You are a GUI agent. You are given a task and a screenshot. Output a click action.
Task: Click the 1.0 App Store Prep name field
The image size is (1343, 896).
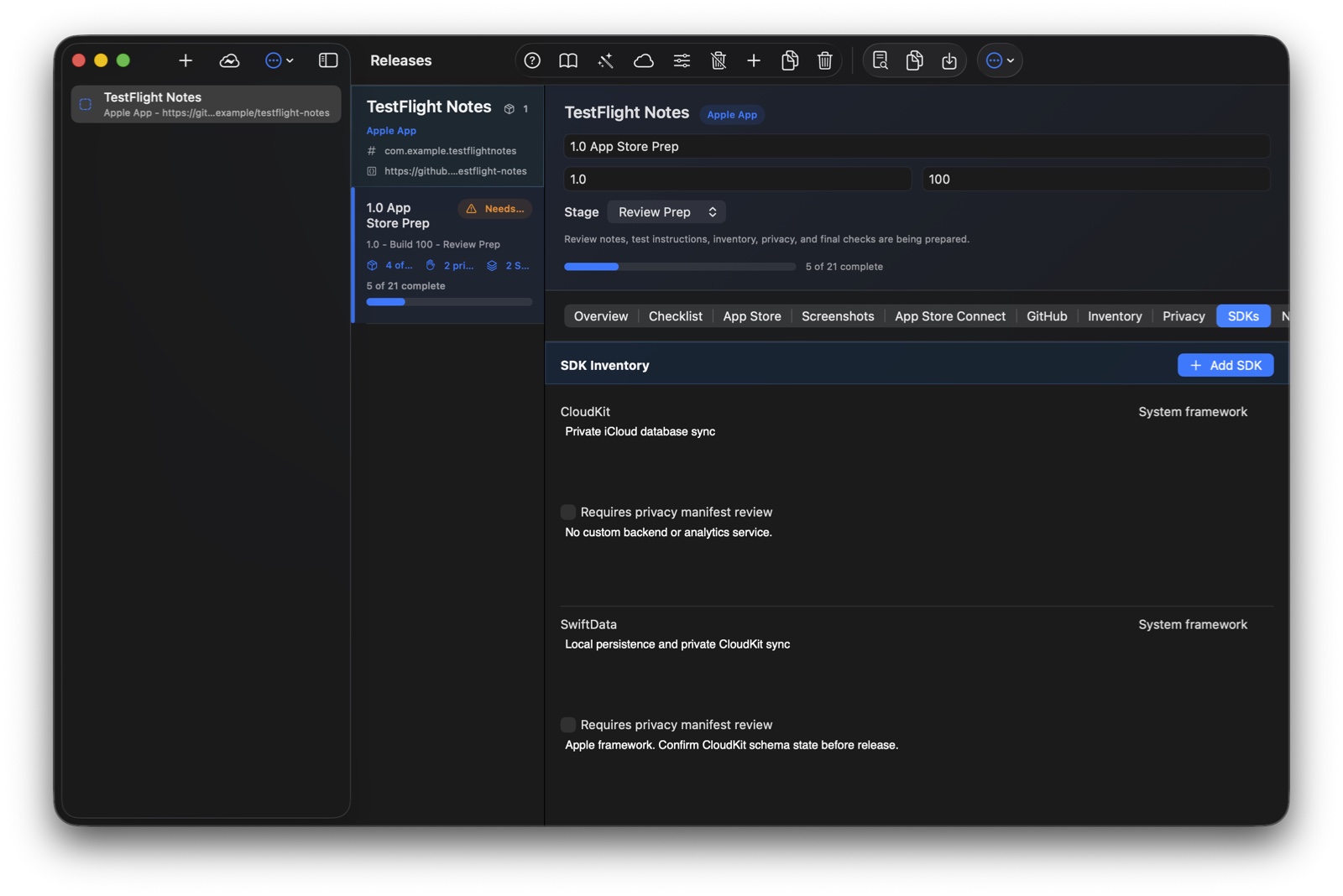click(917, 146)
